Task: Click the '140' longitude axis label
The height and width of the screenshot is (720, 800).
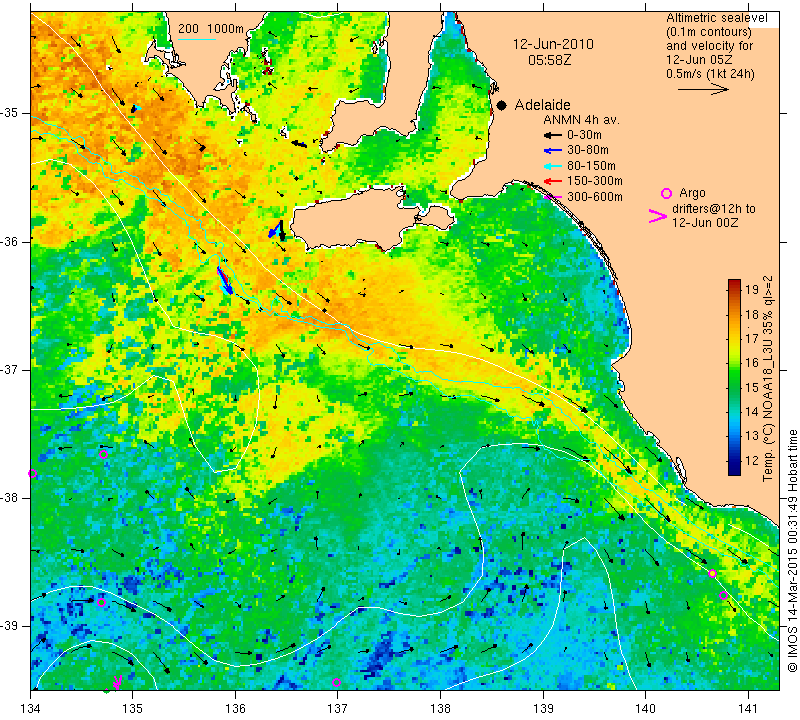Action: pos(645,709)
